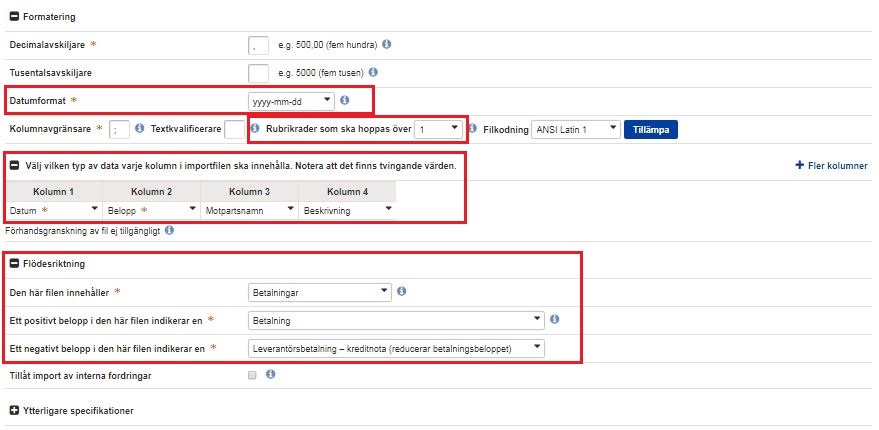Click the Decimalavskiljare input field
Image resolution: width=879 pixels, height=430 pixels.
[258, 45]
